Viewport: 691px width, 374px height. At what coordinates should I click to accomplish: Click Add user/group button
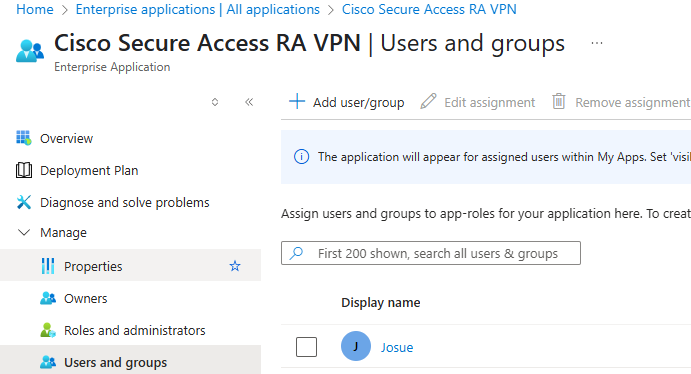click(x=346, y=102)
